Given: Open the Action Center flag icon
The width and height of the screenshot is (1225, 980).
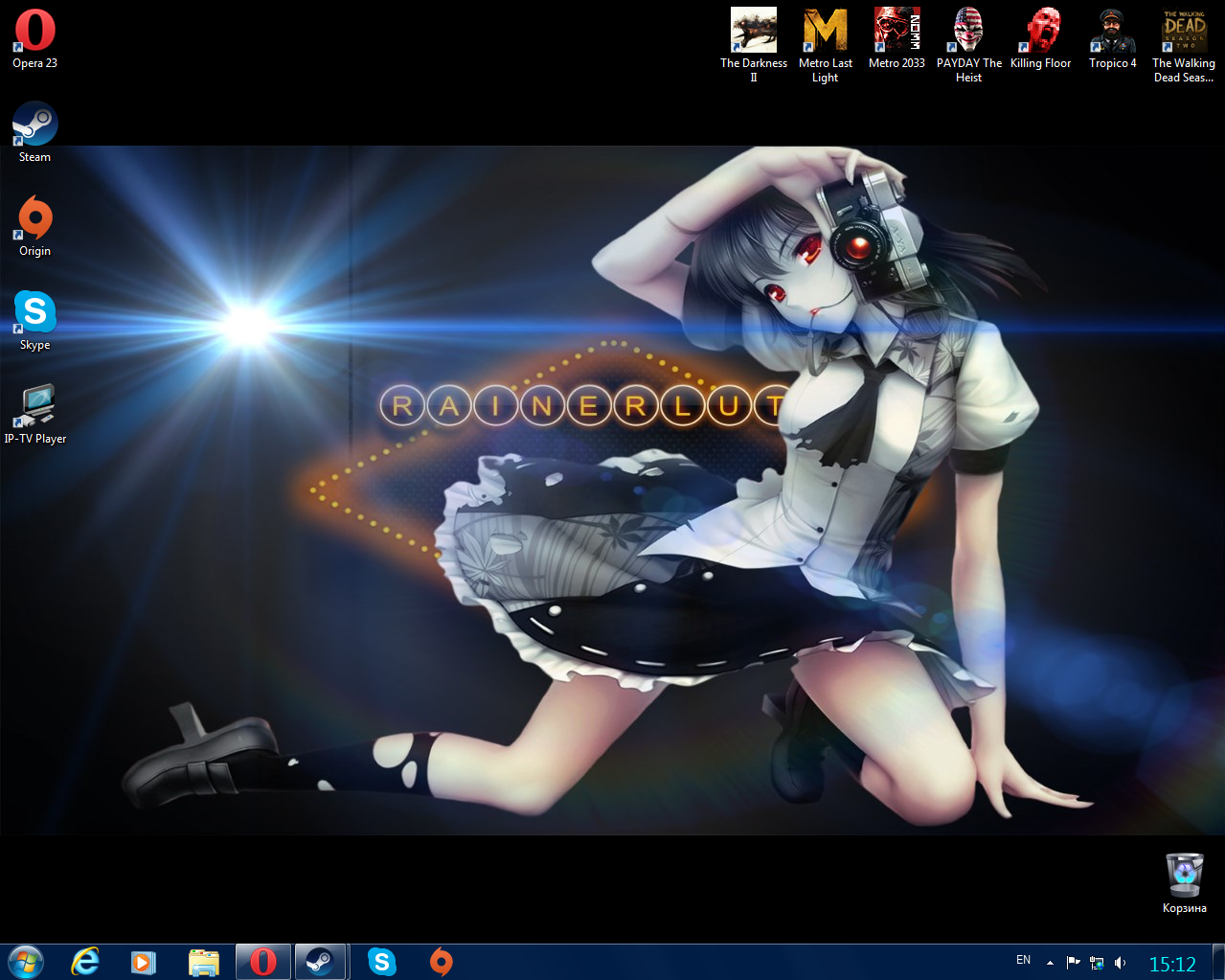Looking at the screenshot, I should [x=1073, y=963].
